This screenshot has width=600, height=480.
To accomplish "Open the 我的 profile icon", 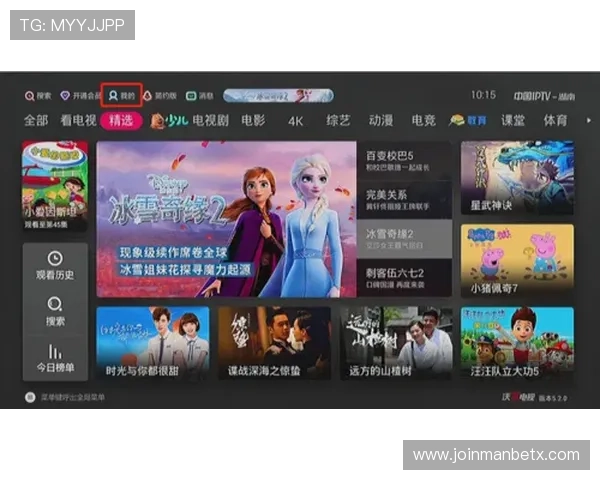I will (113, 95).
